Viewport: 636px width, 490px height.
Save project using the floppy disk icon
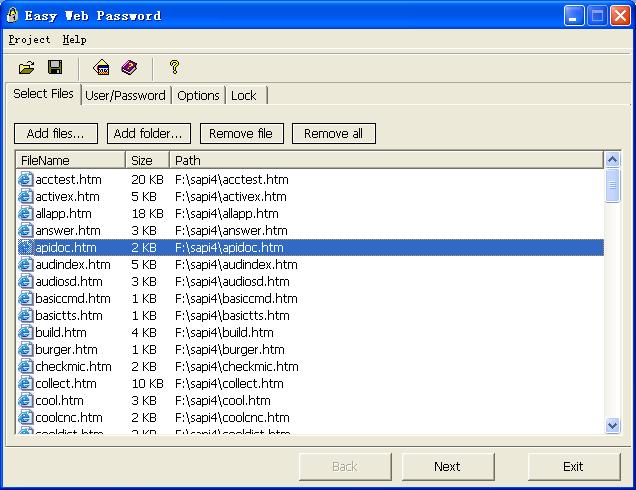[55, 67]
